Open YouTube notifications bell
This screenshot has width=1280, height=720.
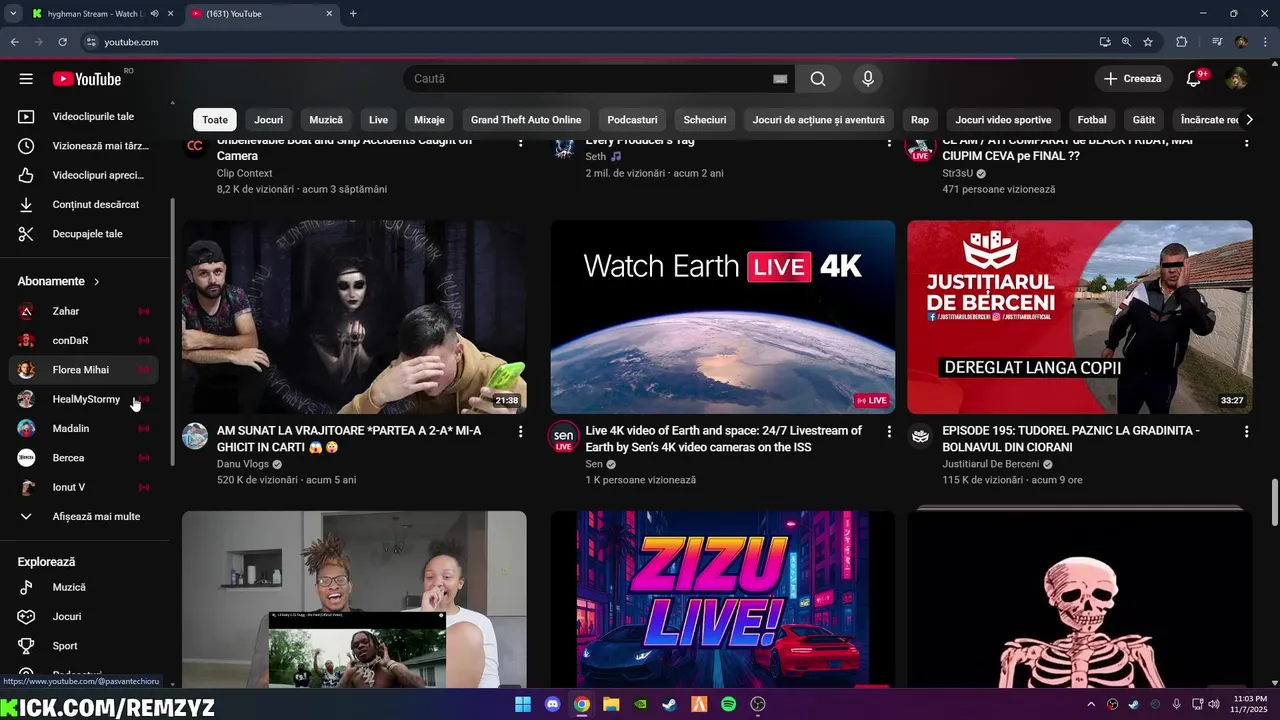pos(1194,79)
